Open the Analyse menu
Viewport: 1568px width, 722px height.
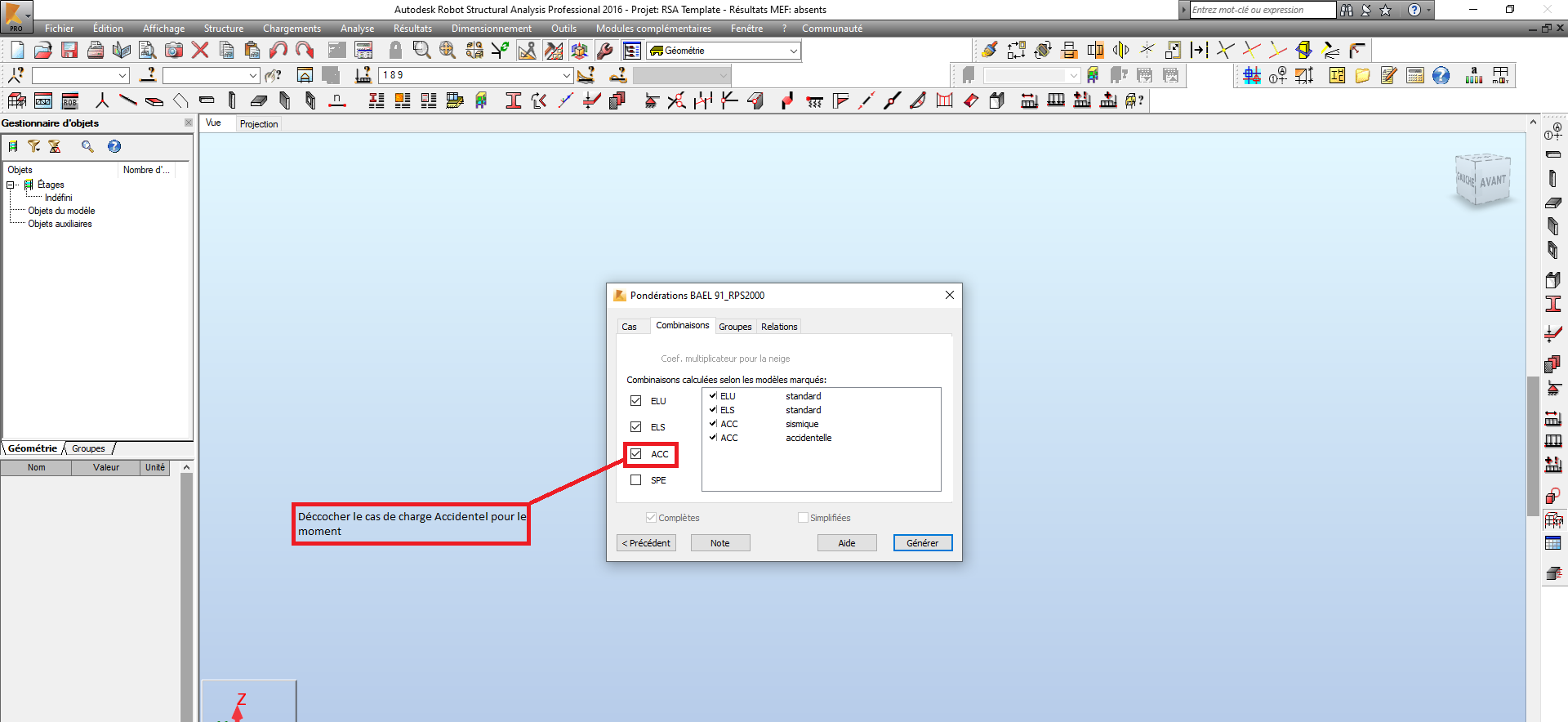click(357, 29)
